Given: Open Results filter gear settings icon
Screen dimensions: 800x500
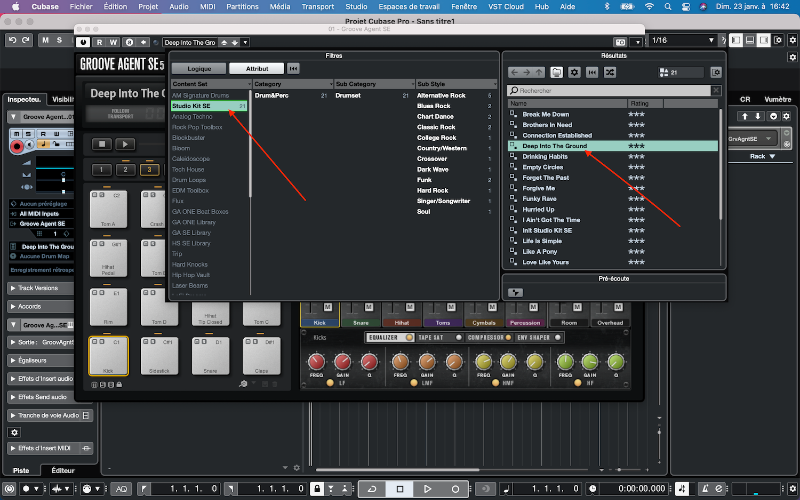Looking at the screenshot, I should tap(574, 72).
